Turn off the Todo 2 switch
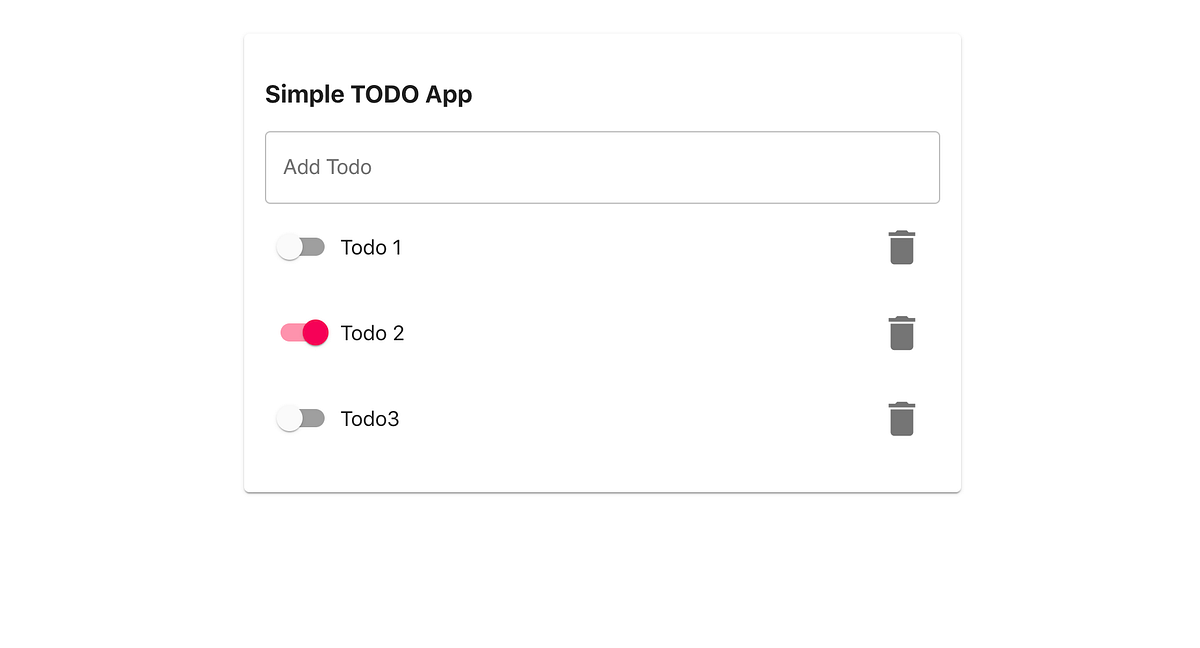This screenshot has height=648, width=1200. click(x=303, y=333)
